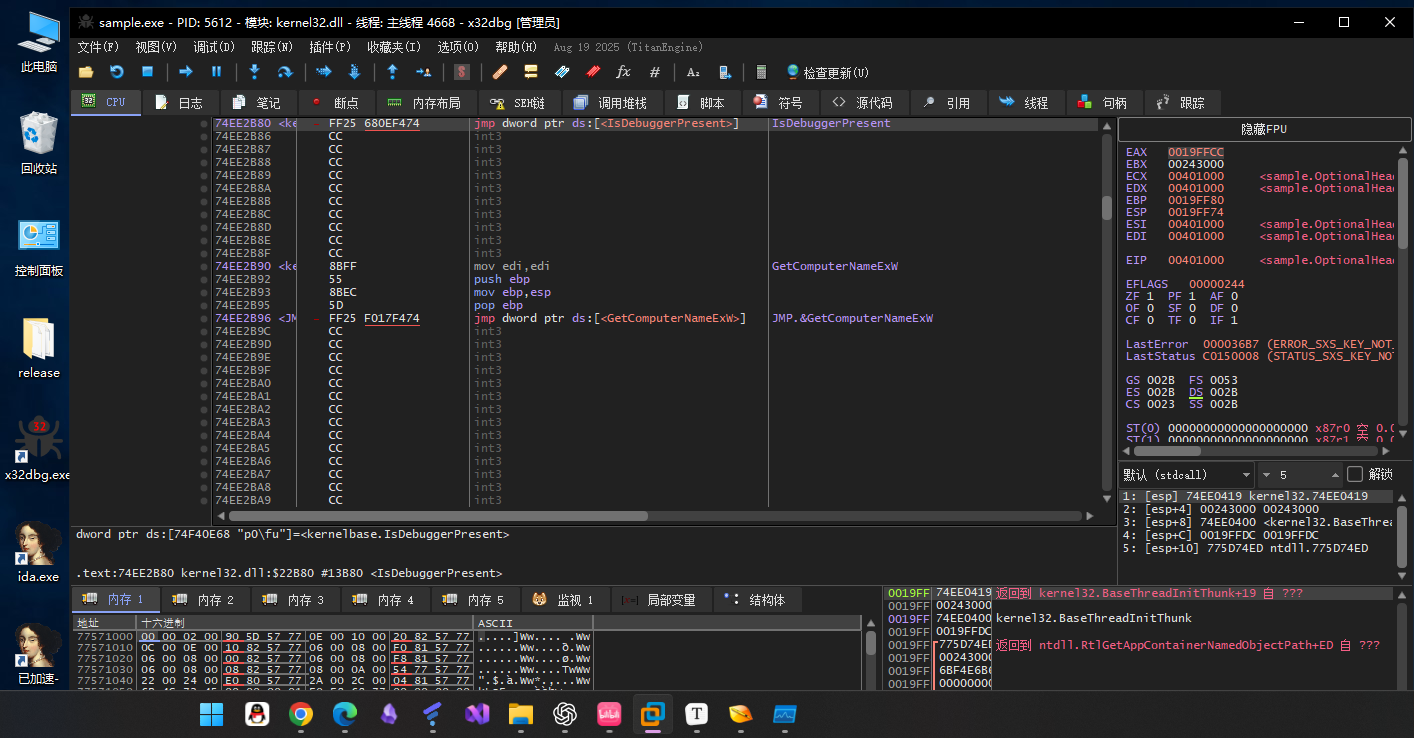Click the fx functions toolbar icon
Viewport: 1414px width, 745px height.
coord(623,72)
